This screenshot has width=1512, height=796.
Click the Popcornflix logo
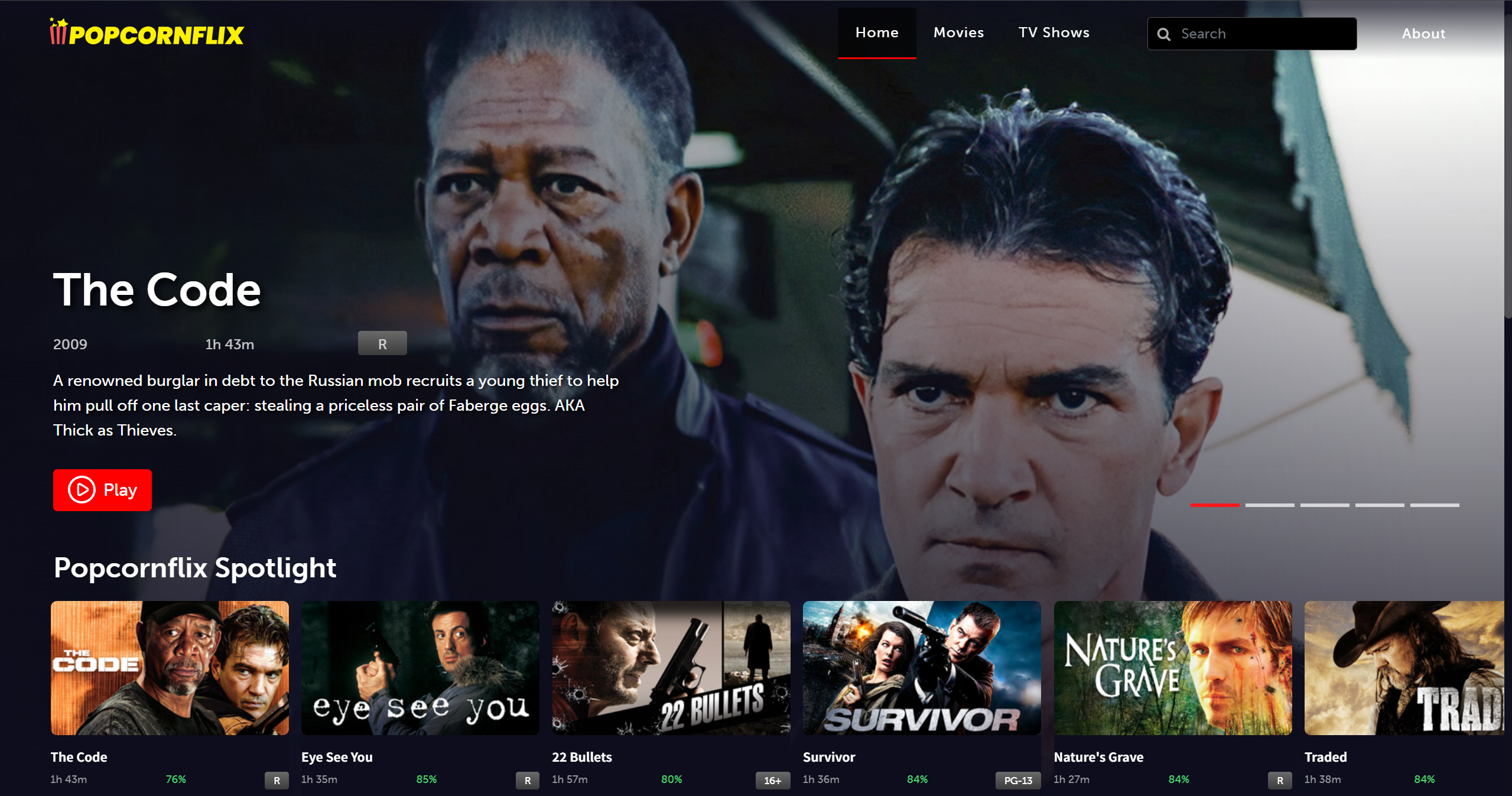(147, 33)
